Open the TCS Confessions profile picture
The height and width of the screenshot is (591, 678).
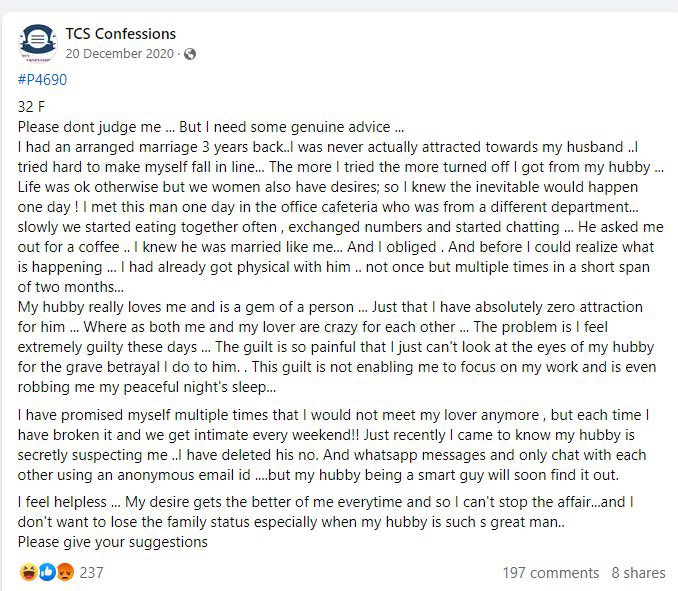tap(38, 43)
